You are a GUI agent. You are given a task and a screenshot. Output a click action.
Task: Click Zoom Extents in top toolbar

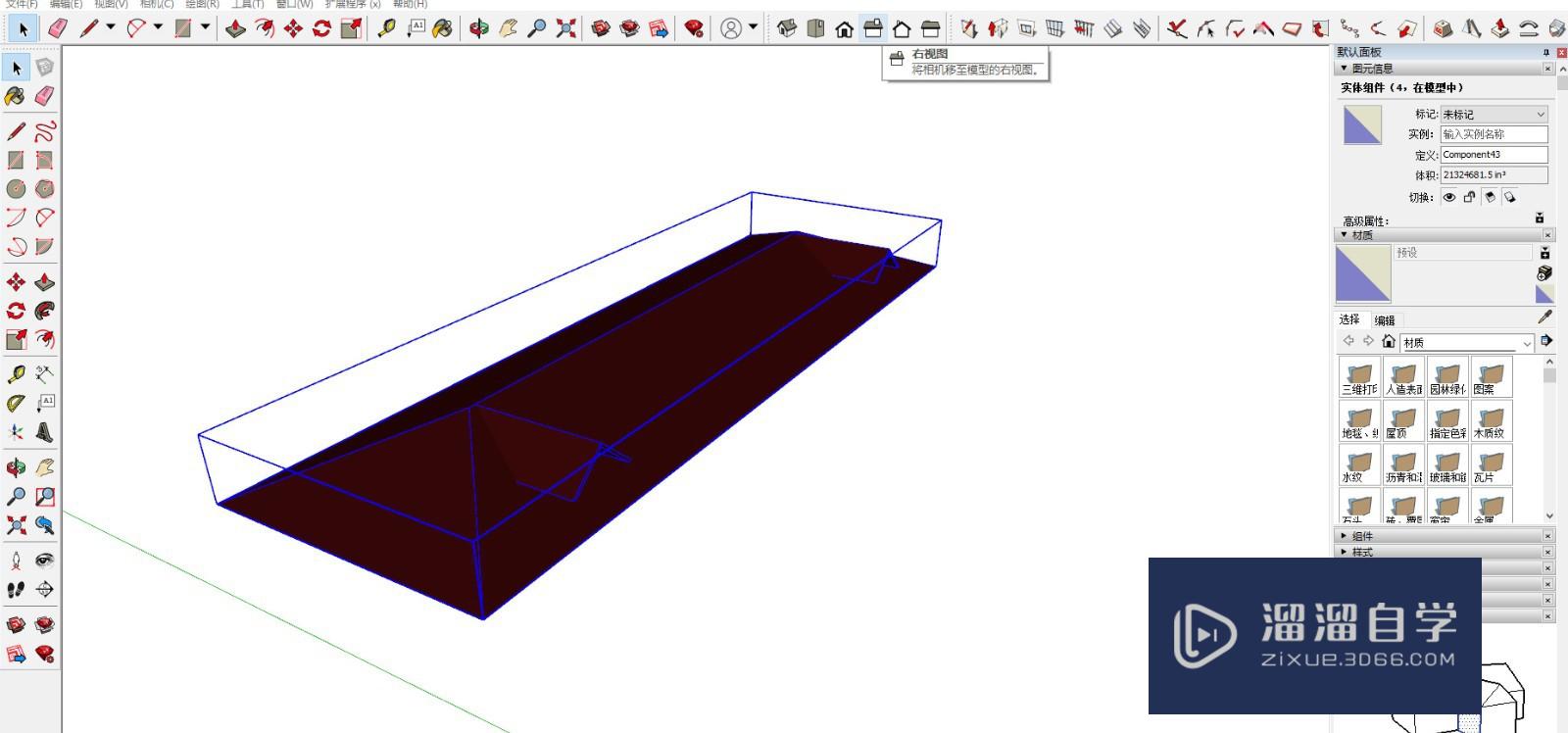tap(565, 29)
